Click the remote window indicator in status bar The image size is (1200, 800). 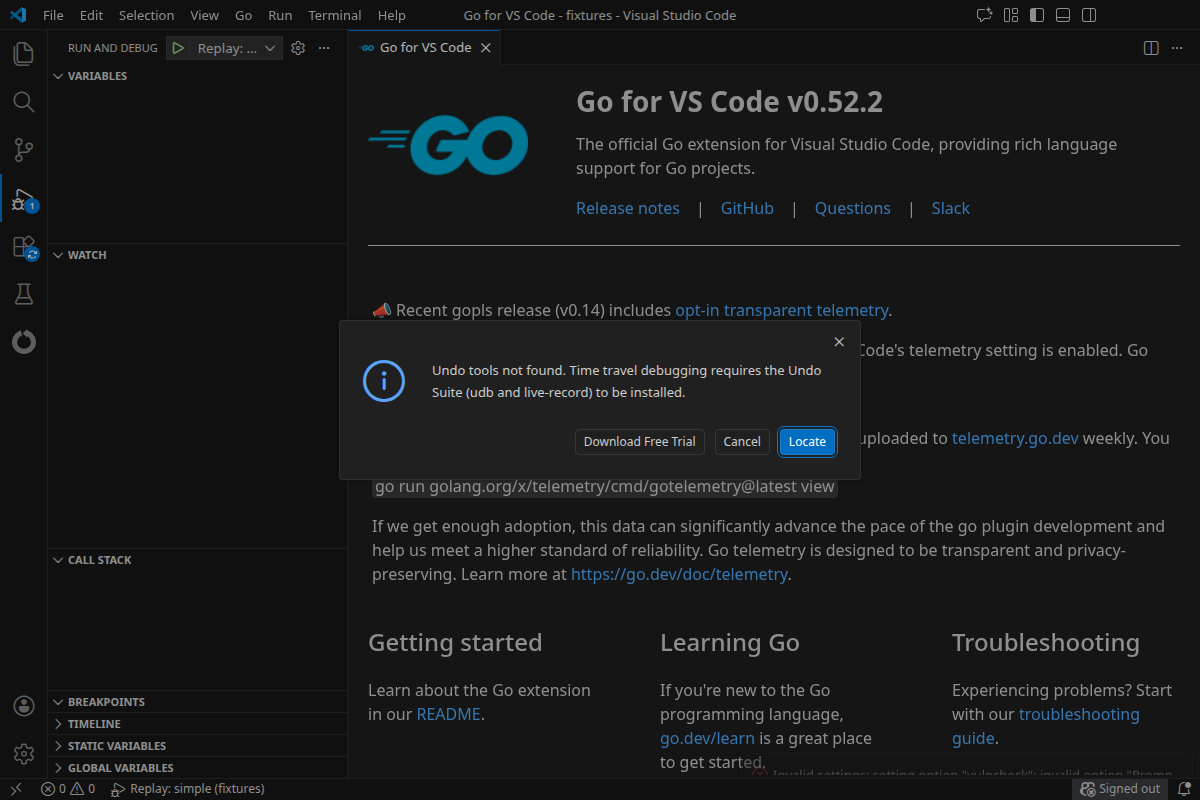pos(16,789)
